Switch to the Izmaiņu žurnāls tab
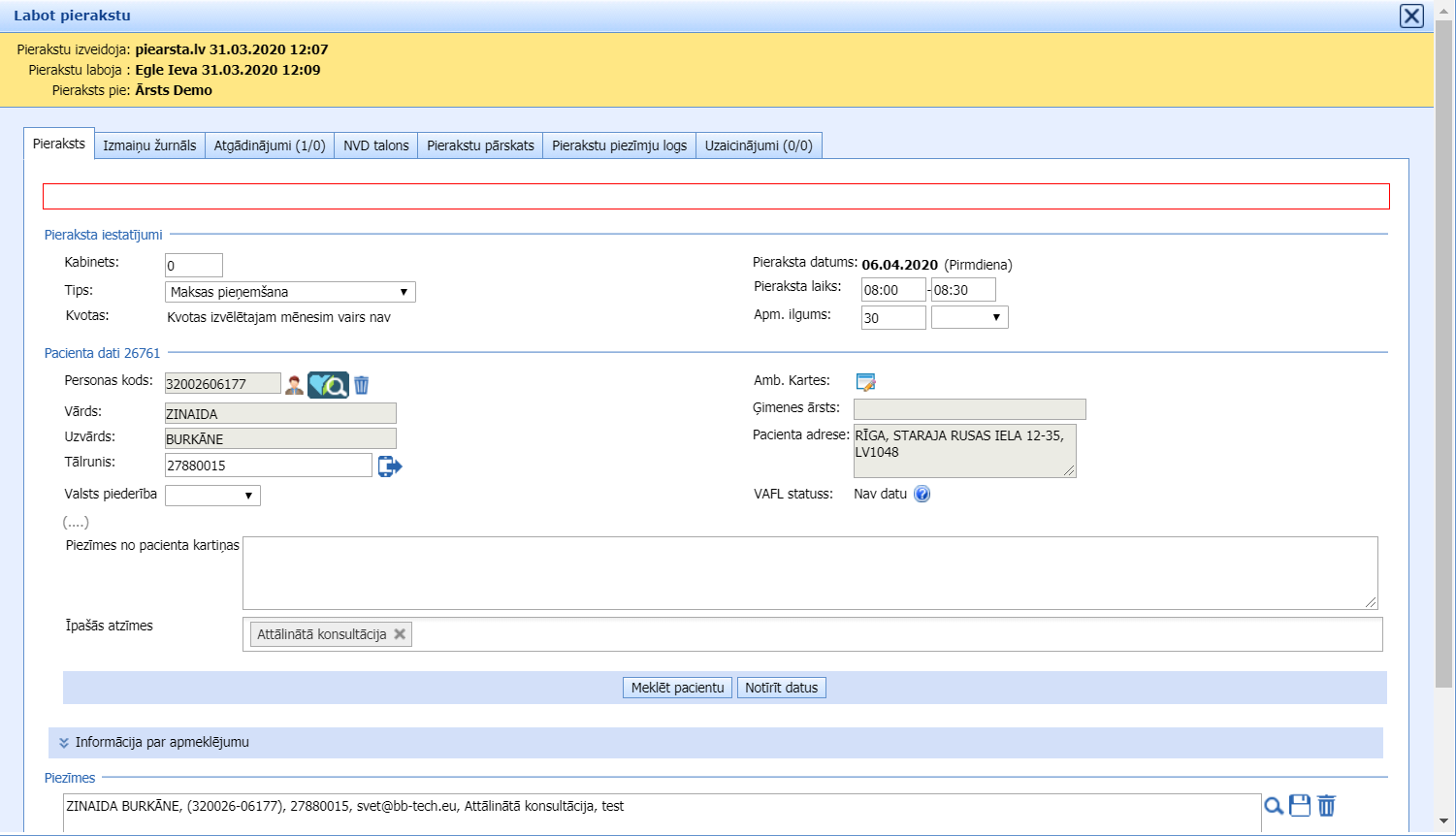Image resolution: width=1456 pixels, height=836 pixels. [149, 145]
